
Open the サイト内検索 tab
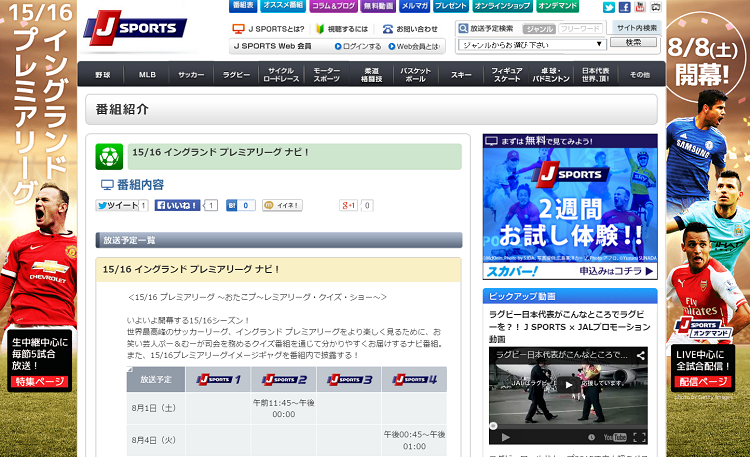[x=637, y=28]
